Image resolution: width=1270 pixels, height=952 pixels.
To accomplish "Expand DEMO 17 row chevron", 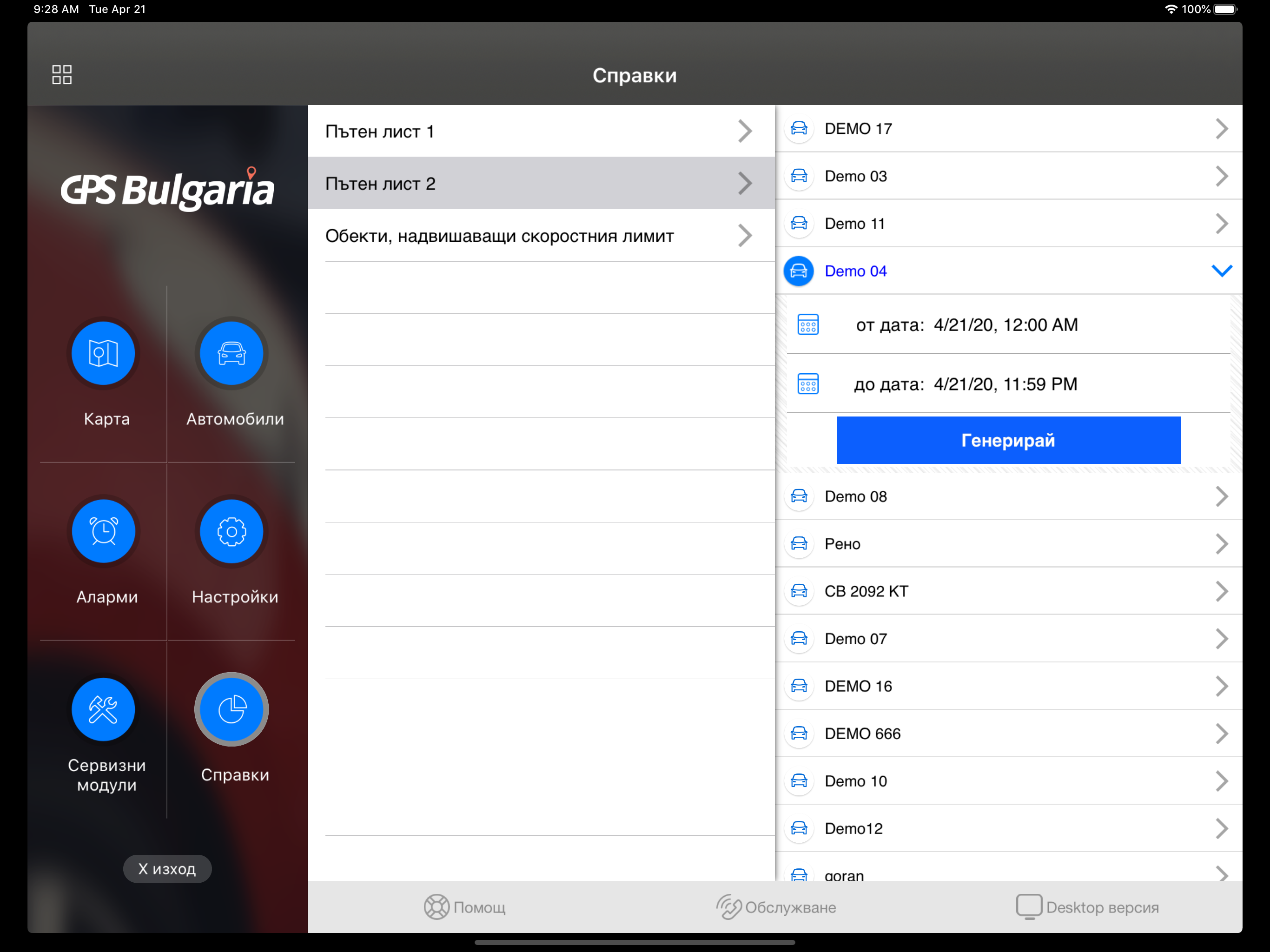I will (x=1222, y=129).
